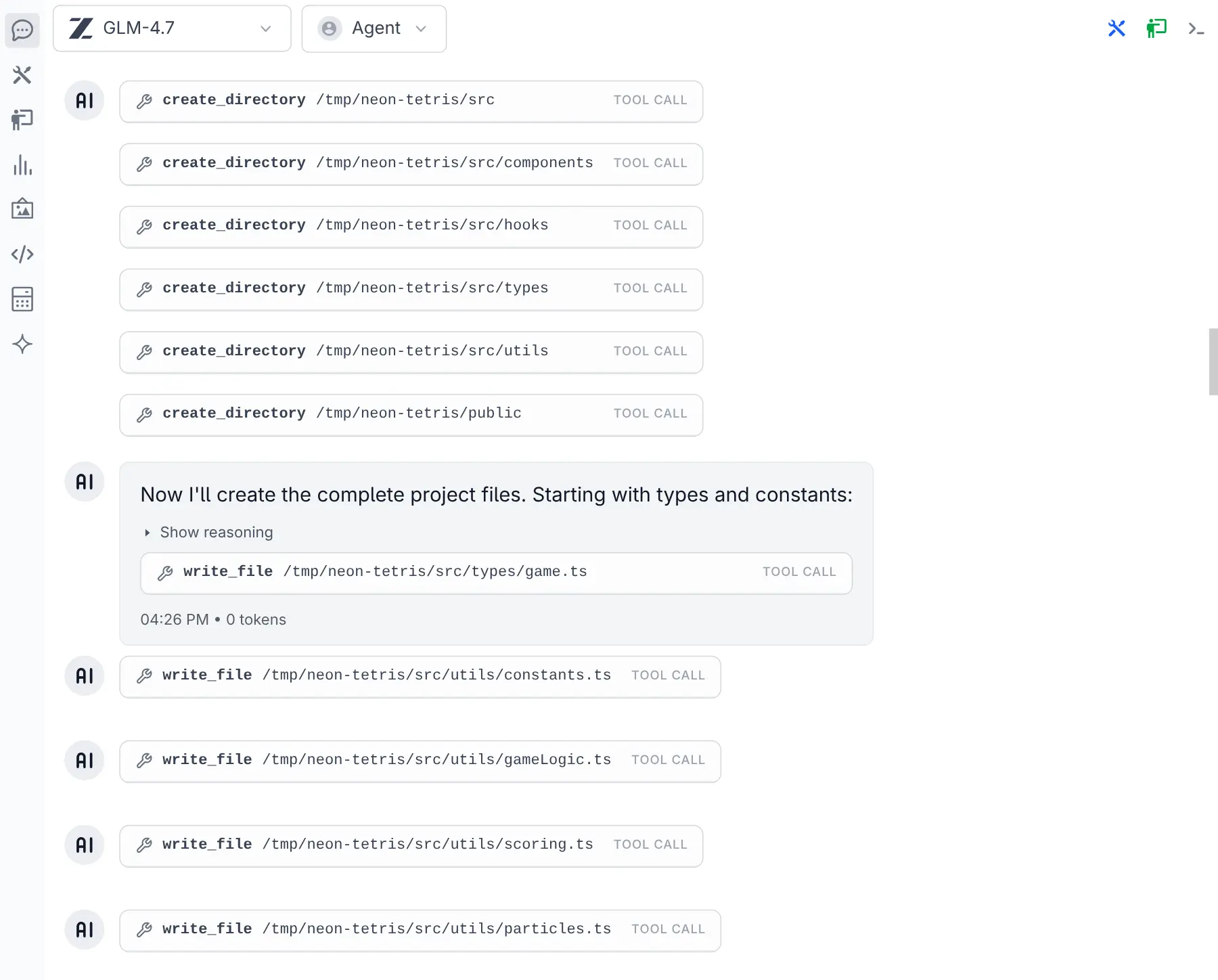Open the sparkle star icon in sidebar
Viewport: 1218px width, 980px height.
pos(22,344)
